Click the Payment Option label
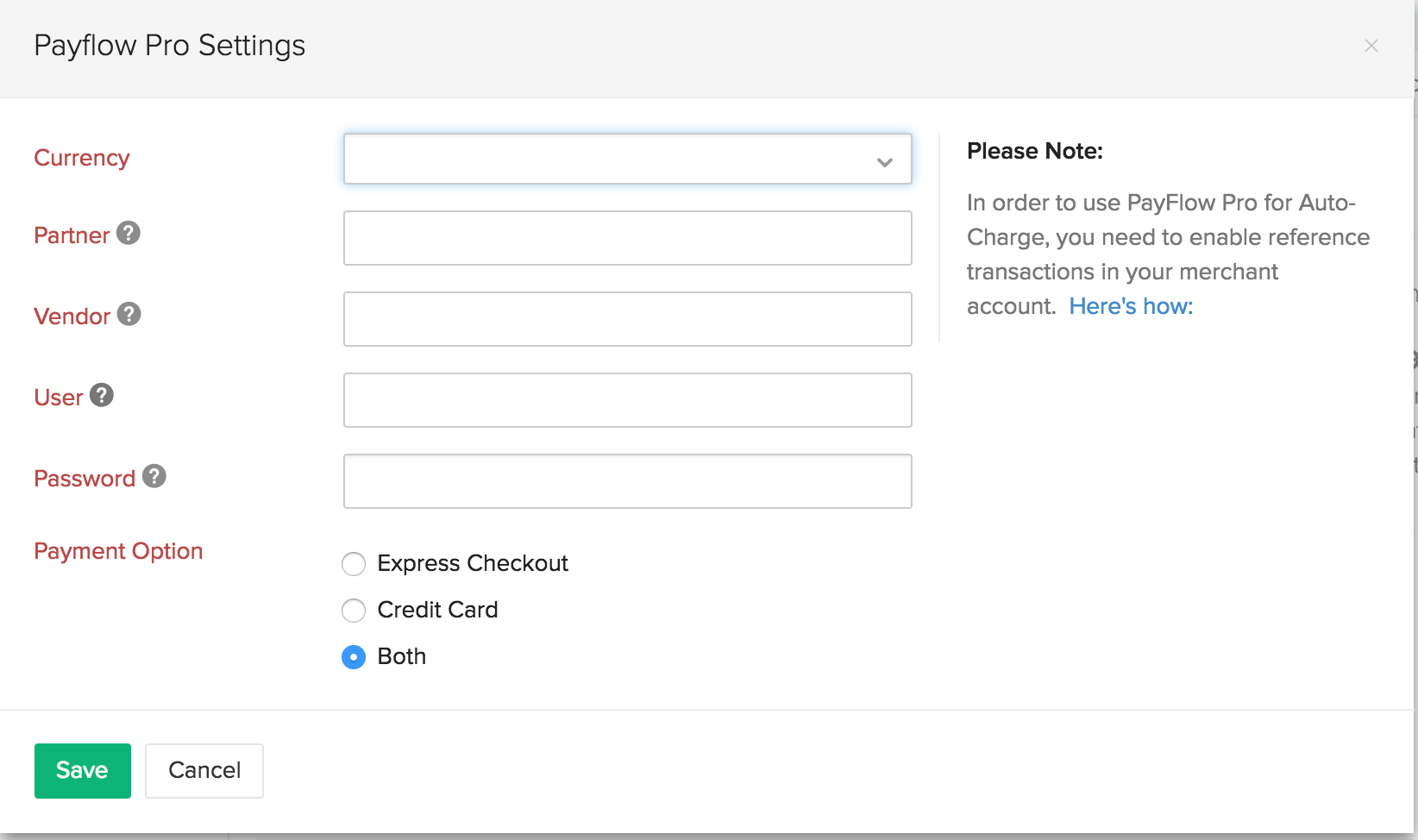The height and width of the screenshot is (840, 1418). [x=118, y=550]
